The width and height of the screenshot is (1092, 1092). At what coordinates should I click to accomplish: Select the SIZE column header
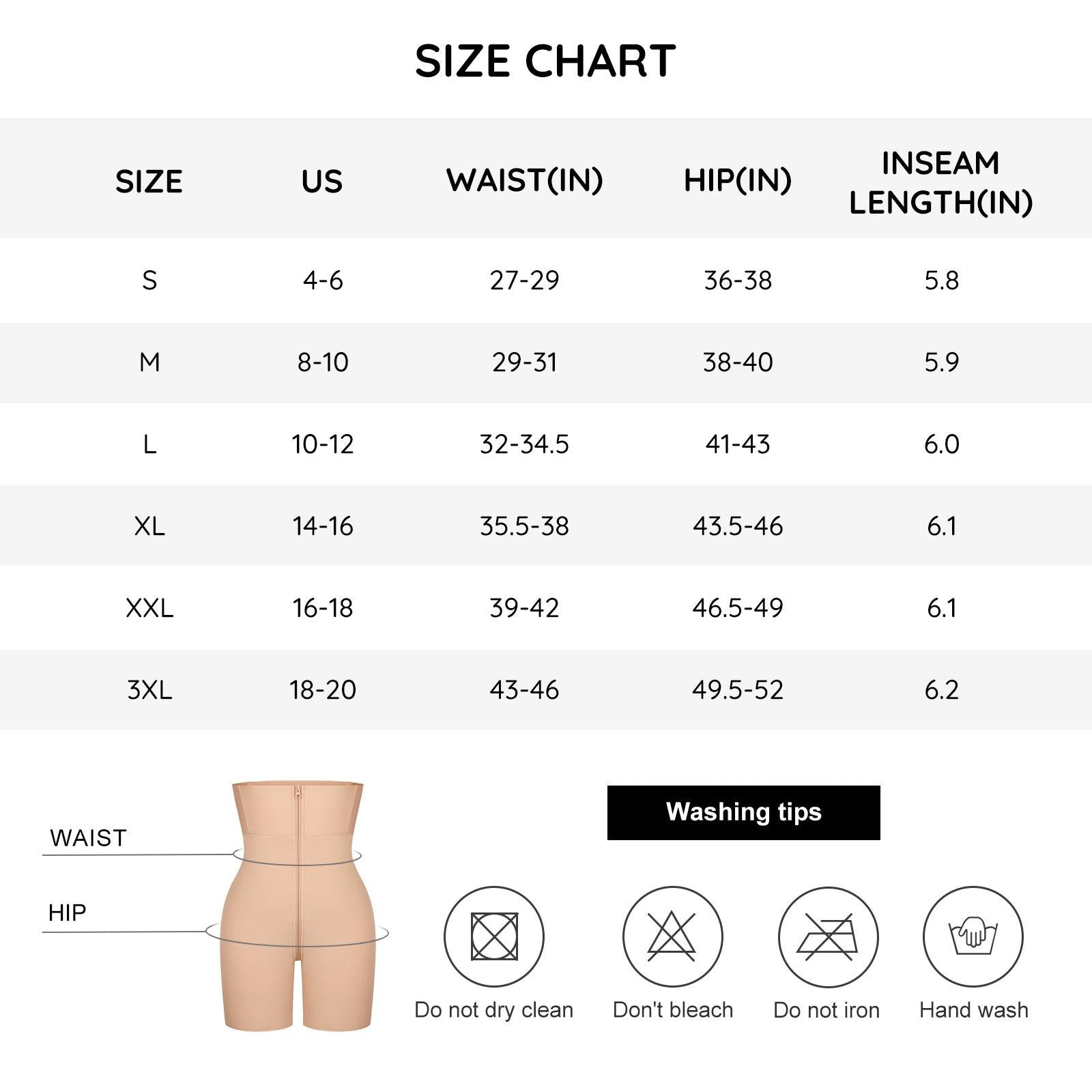(x=149, y=182)
